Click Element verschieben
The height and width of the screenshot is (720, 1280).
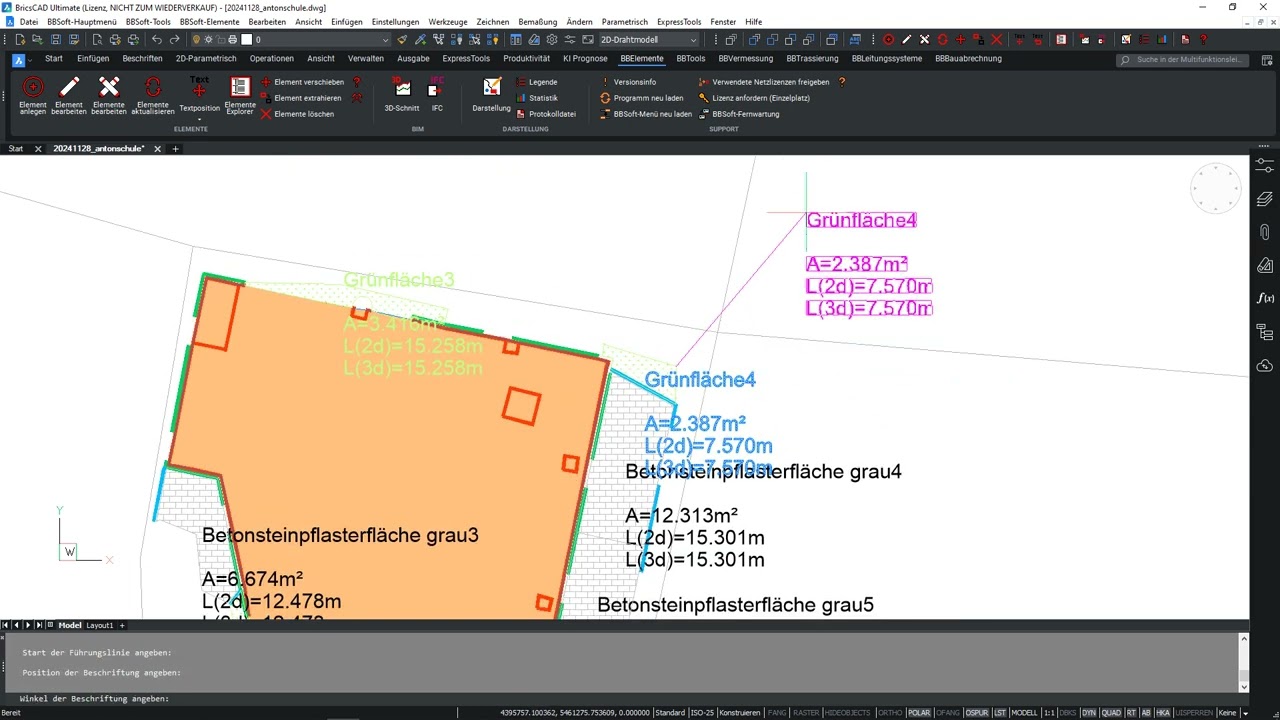(302, 82)
